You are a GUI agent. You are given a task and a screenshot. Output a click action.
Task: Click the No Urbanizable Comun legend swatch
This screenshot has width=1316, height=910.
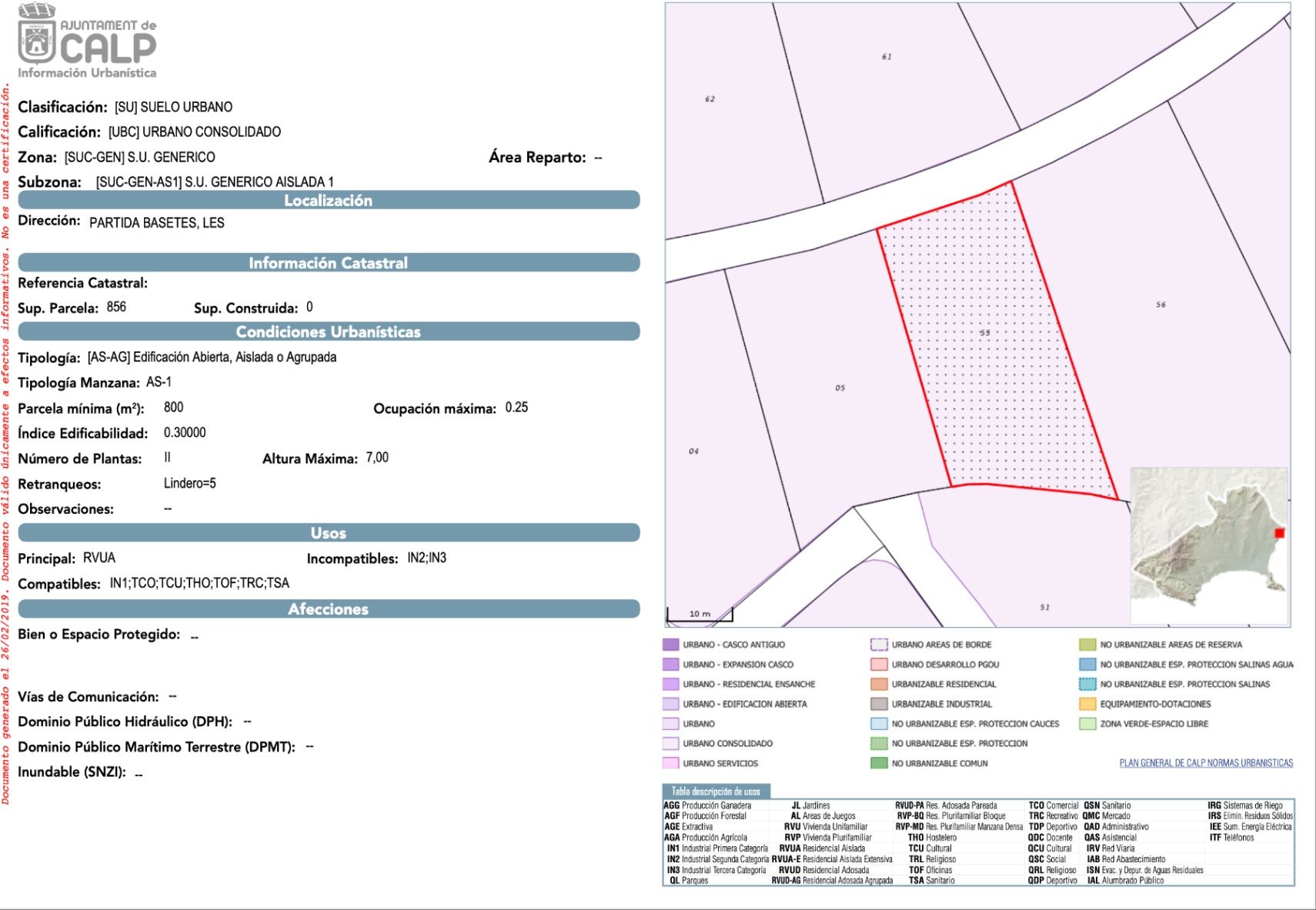pyautogui.click(x=879, y=763)
